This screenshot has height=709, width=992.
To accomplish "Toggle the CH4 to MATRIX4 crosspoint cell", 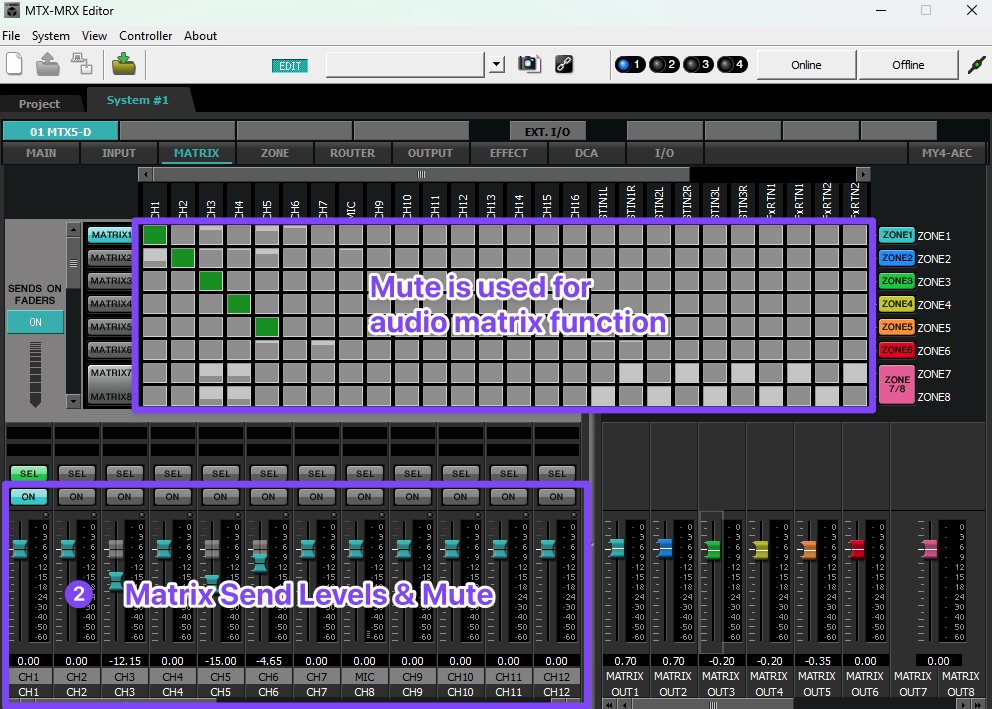I will click(239, 304).
